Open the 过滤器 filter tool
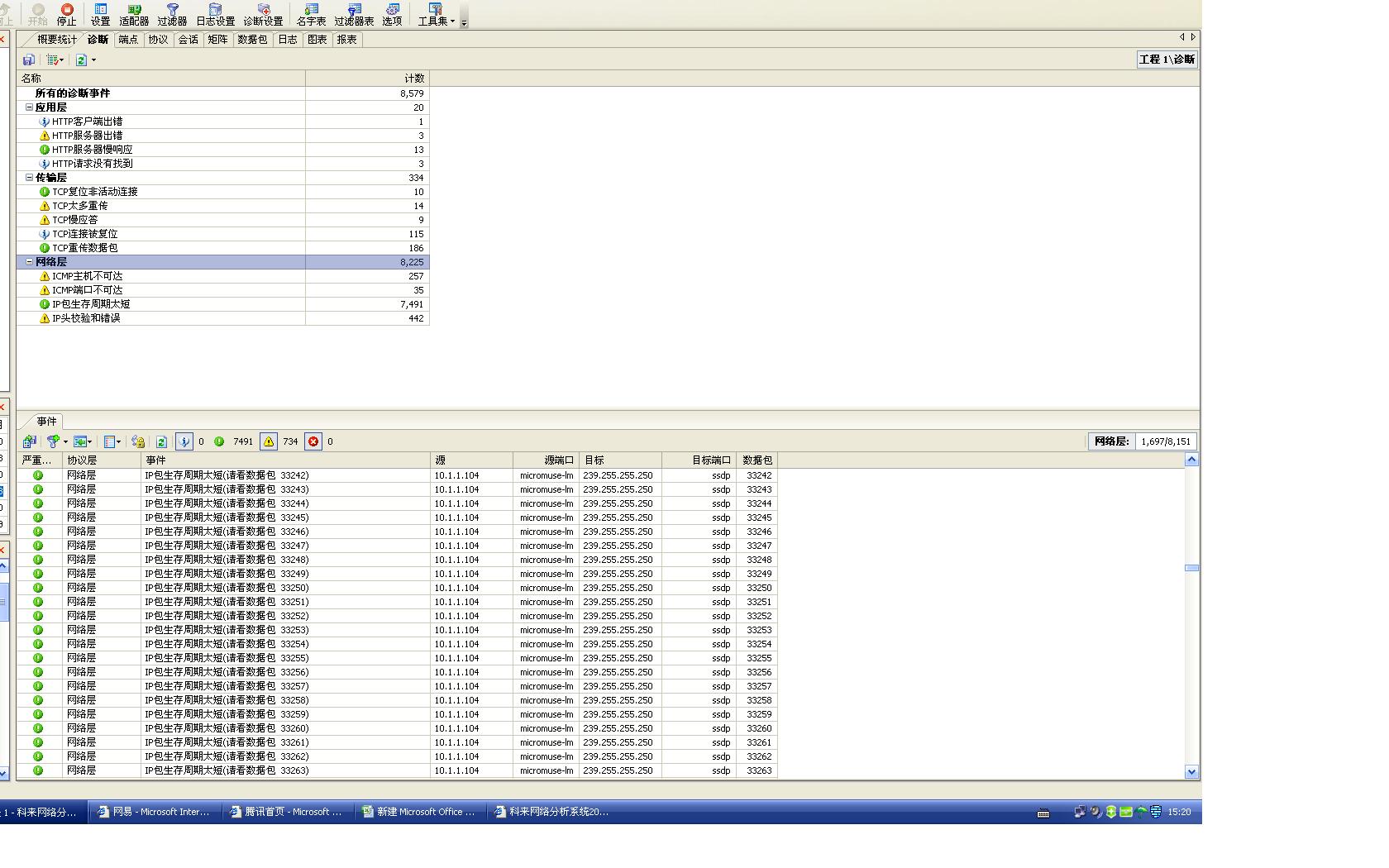The height and width of the screenshot is (868, 1389). point(172,14)
